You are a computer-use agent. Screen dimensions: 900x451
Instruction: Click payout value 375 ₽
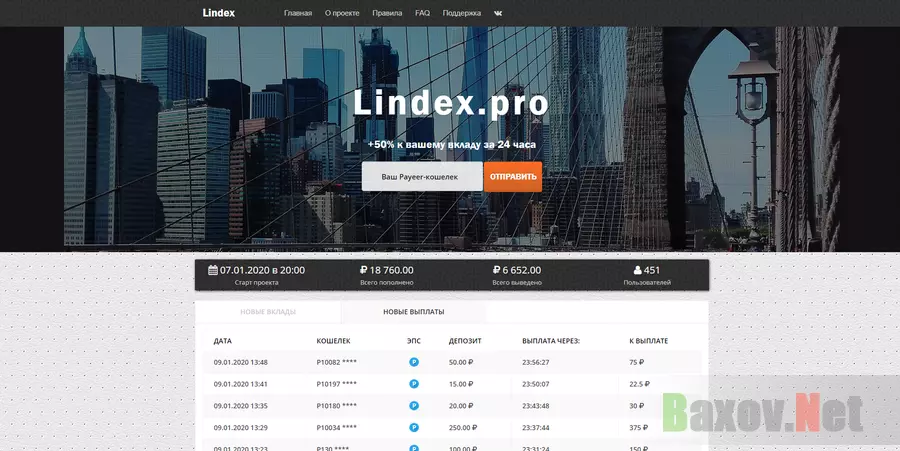pos(638,427)
